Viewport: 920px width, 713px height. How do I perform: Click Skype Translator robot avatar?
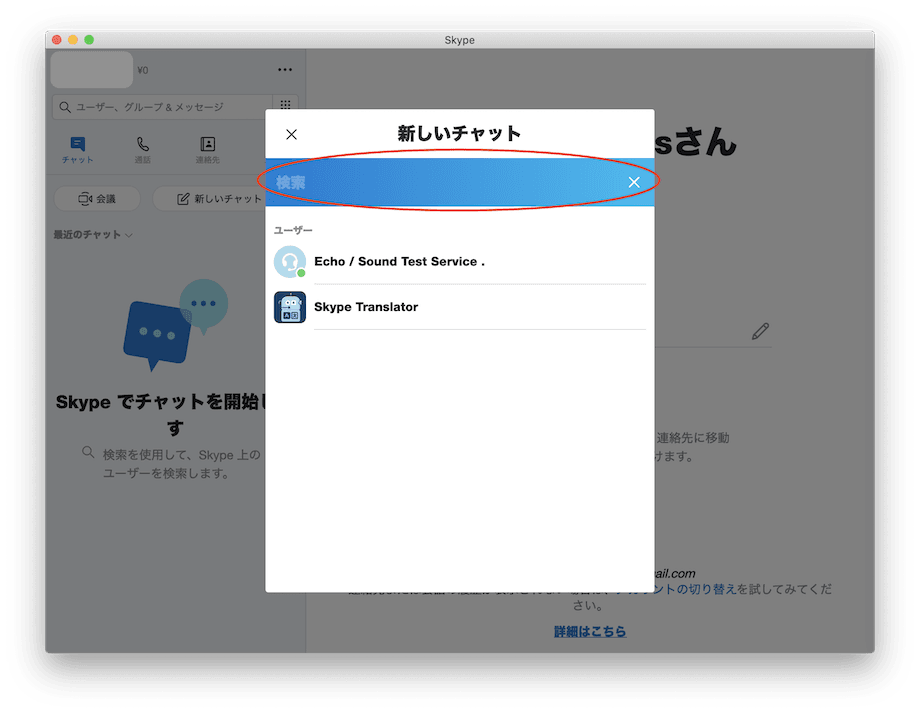(290, 307)
